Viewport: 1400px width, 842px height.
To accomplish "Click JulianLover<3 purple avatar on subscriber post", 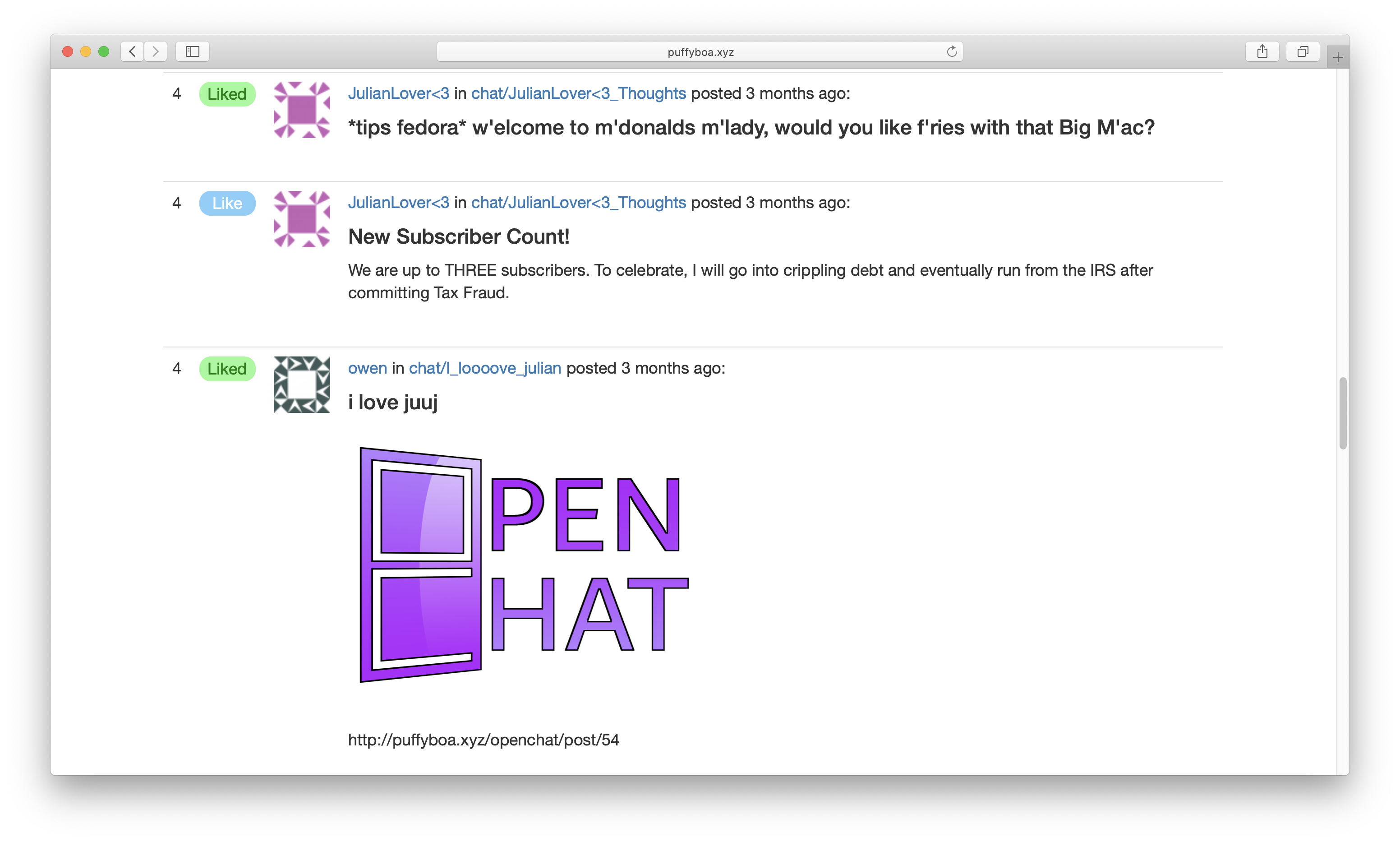I will point(302,219).
